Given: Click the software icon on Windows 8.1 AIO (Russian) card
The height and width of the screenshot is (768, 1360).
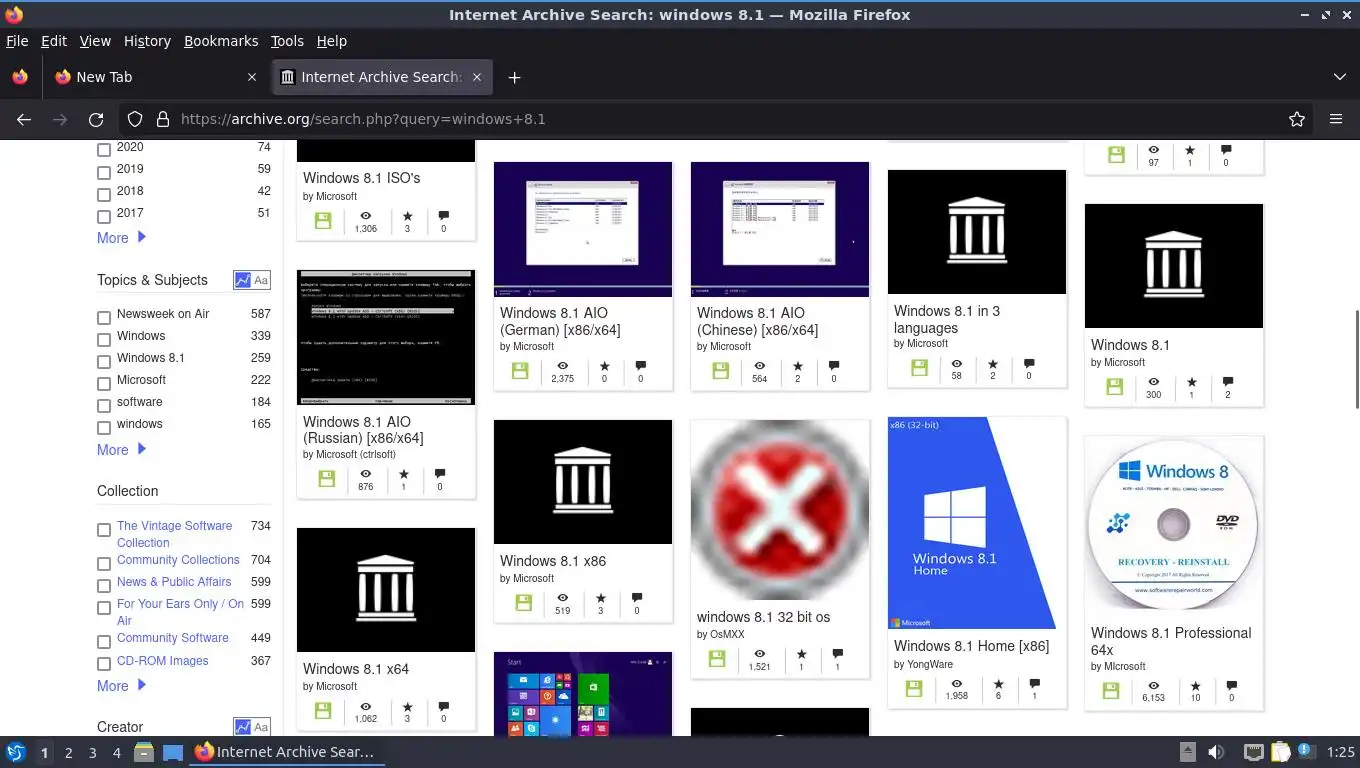Looking at the screenshot, I should [326, 479].
